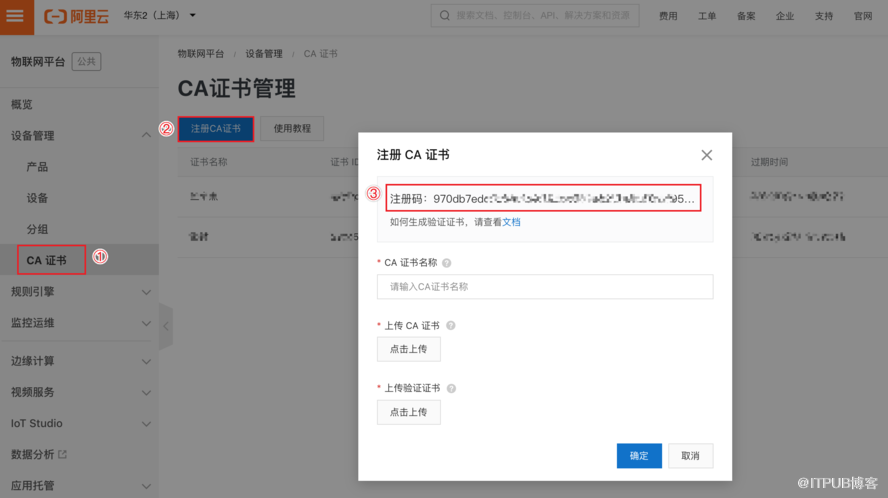Expand the 规则引擎 menu section
This screenshot has height=498, width=888.
click(146, 292)
